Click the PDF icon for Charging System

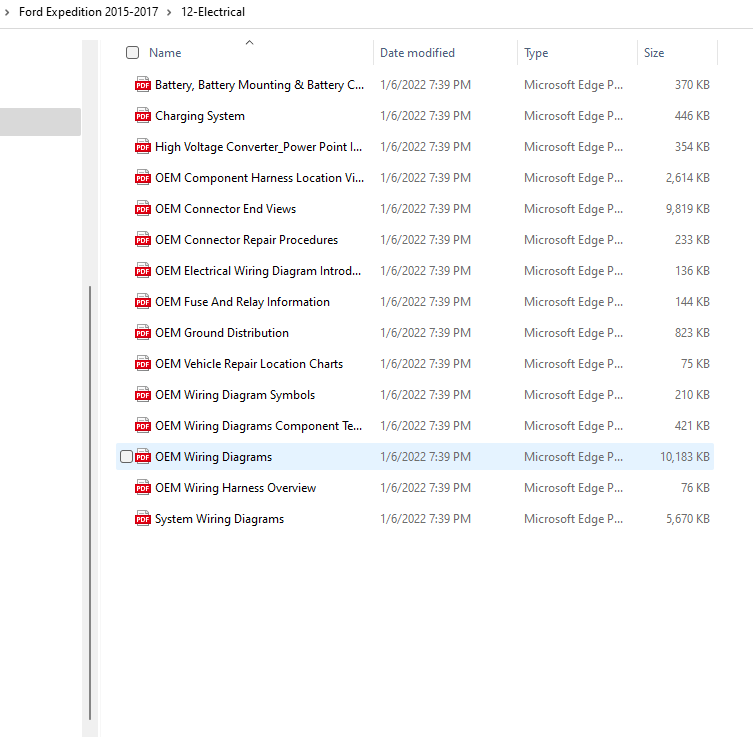click(142, 116)
